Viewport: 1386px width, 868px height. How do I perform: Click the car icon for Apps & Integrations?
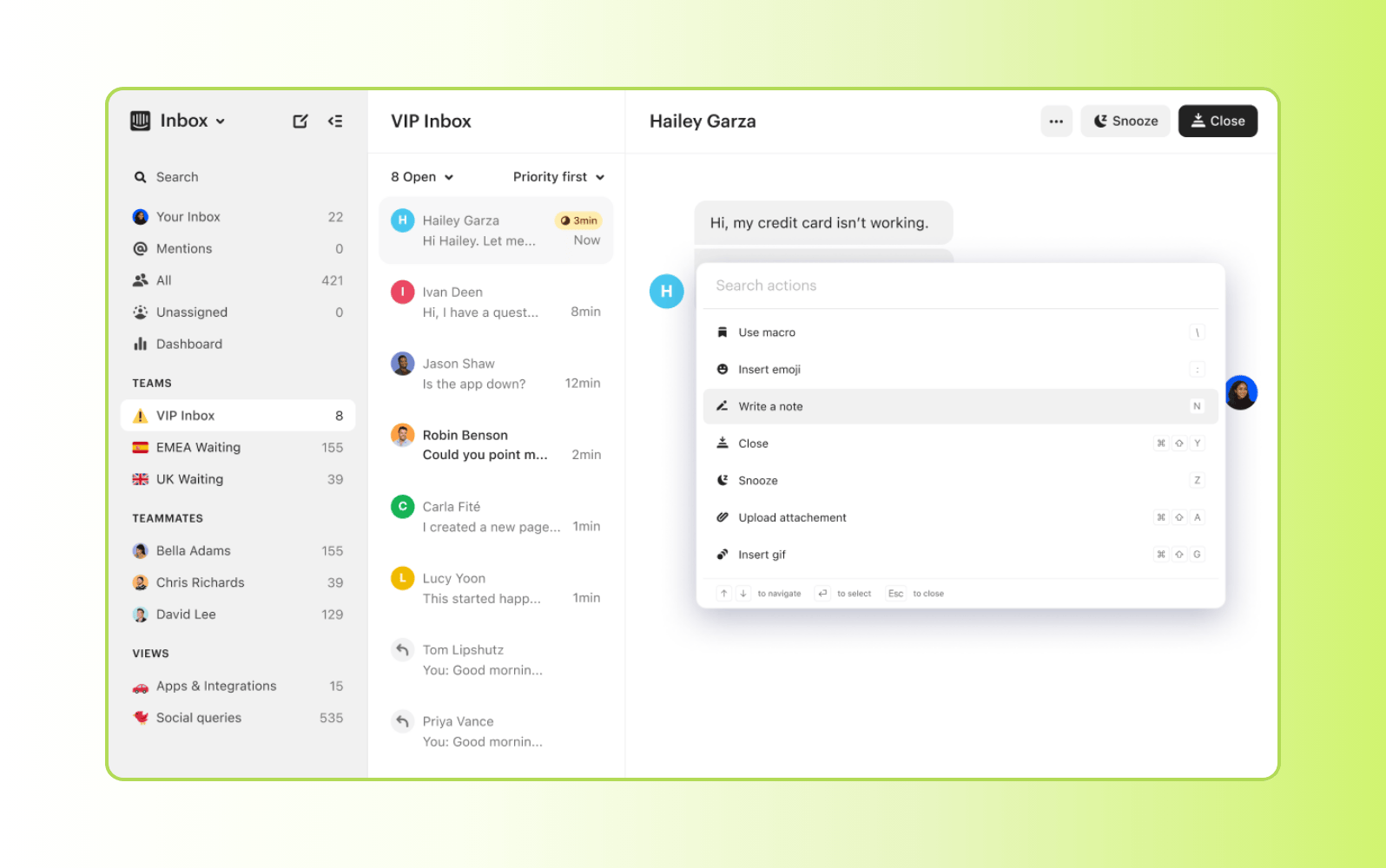point(141,687)
